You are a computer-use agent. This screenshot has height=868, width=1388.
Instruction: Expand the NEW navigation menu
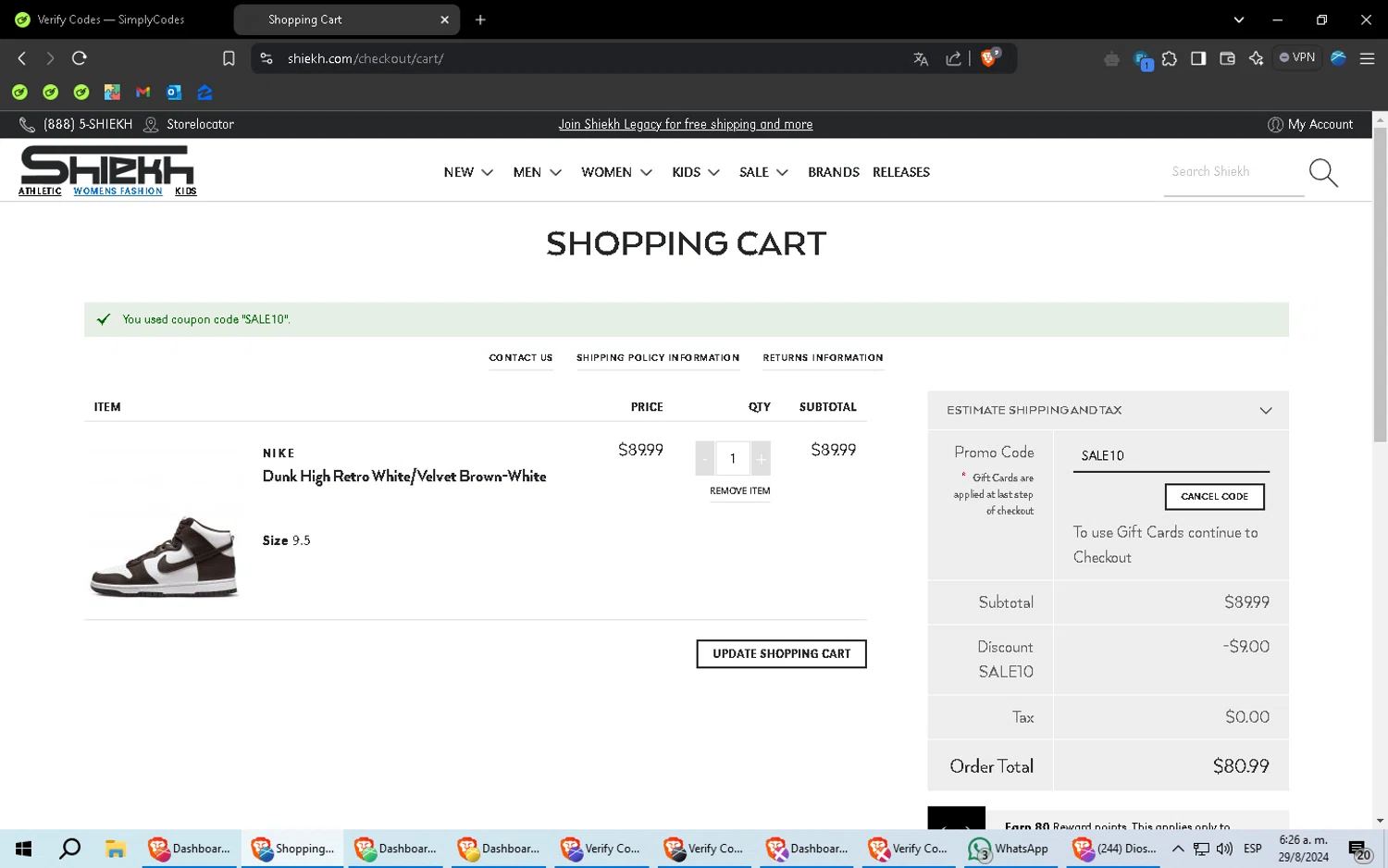point(468,172)
